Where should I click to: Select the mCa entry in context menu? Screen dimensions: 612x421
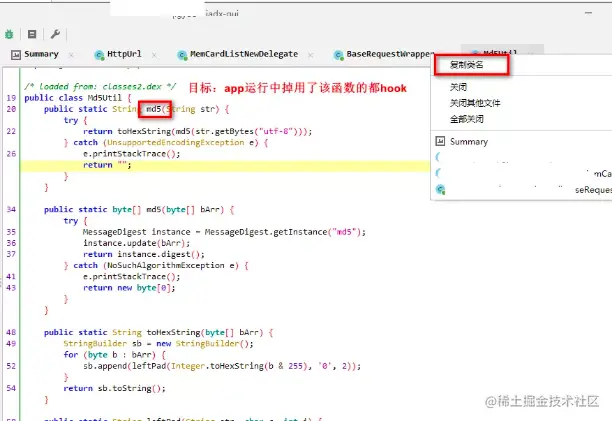point(603,174)
